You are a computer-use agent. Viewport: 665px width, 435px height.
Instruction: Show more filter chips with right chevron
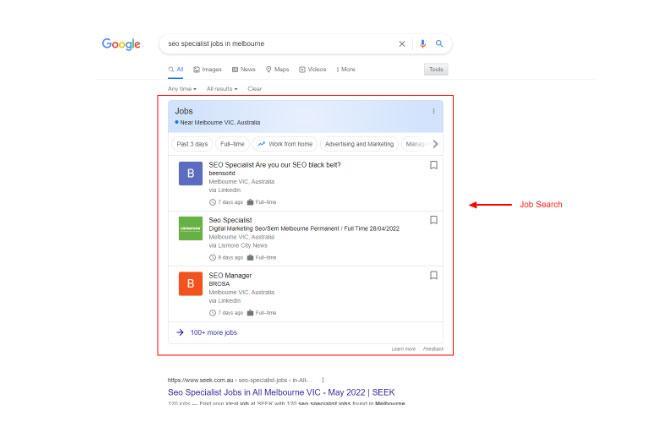[435, 144]
